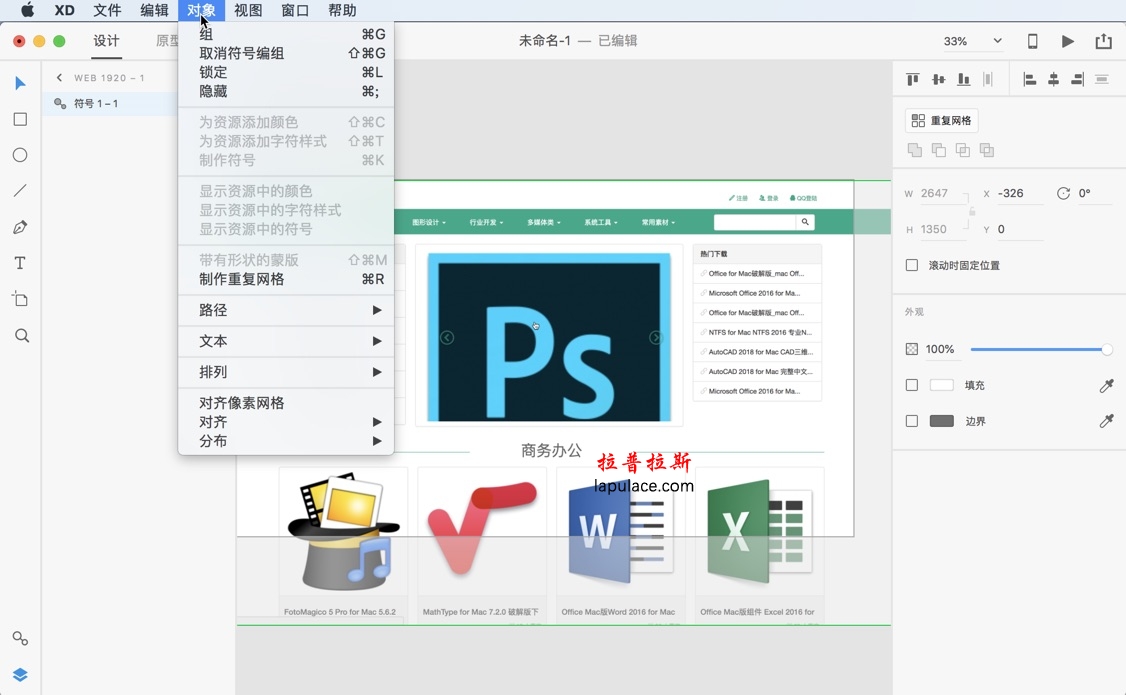Expand the 路径 submenu
This screenshot has width=1126, height=695.
286,310
